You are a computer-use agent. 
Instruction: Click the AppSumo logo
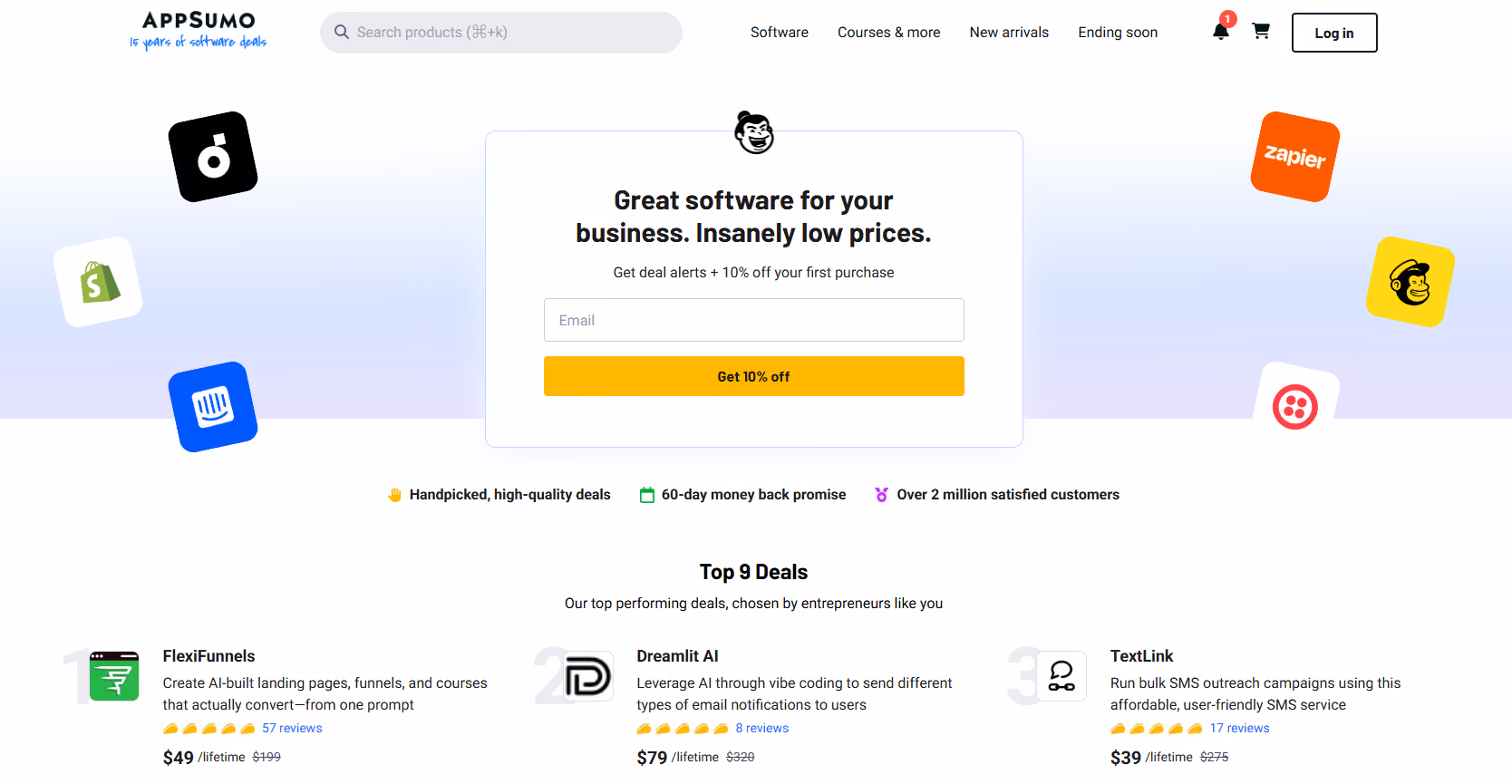coord(199,31)
